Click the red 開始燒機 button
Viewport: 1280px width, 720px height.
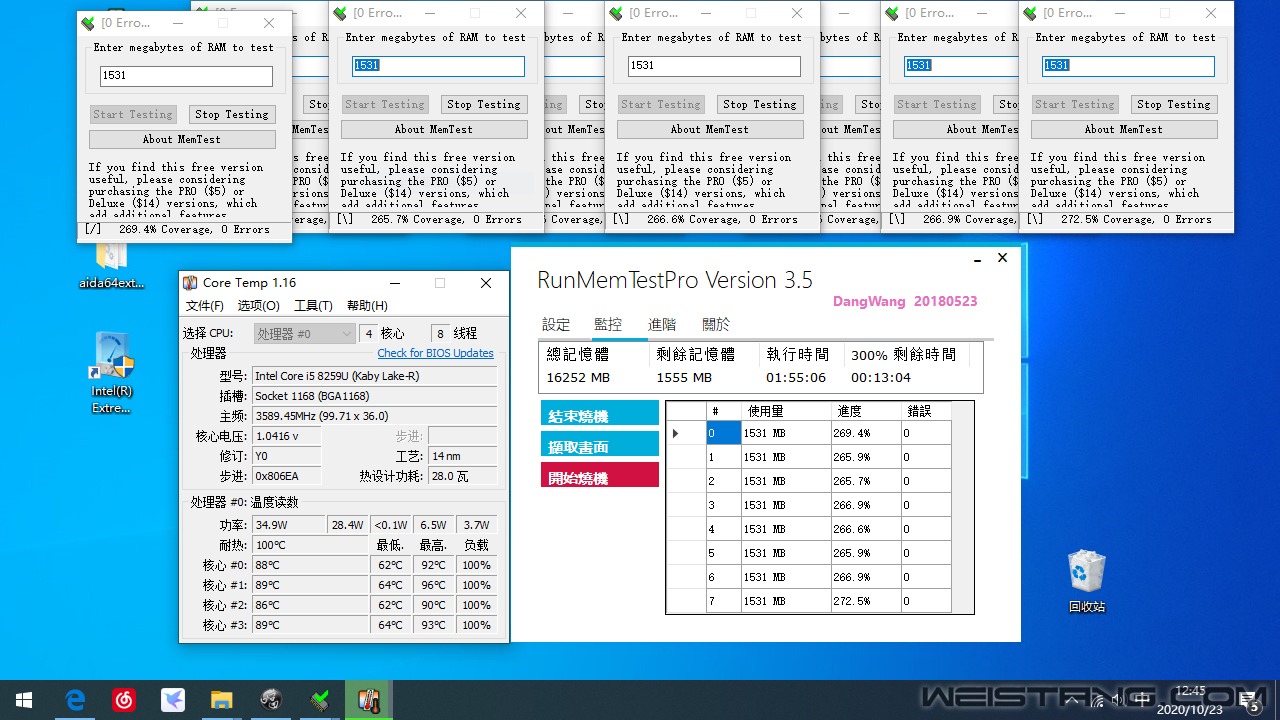(x=600, y=476)
